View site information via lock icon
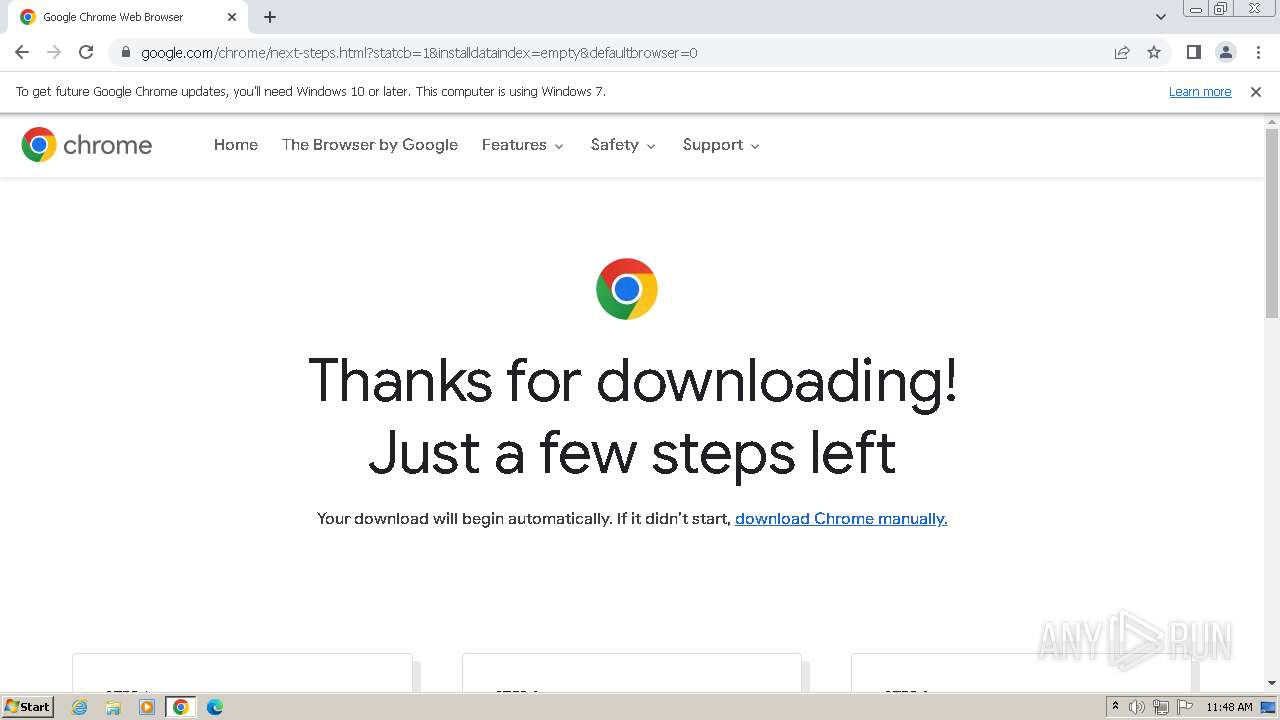The width and height of the screenshot is (1280, 720). tap(126, 52)
